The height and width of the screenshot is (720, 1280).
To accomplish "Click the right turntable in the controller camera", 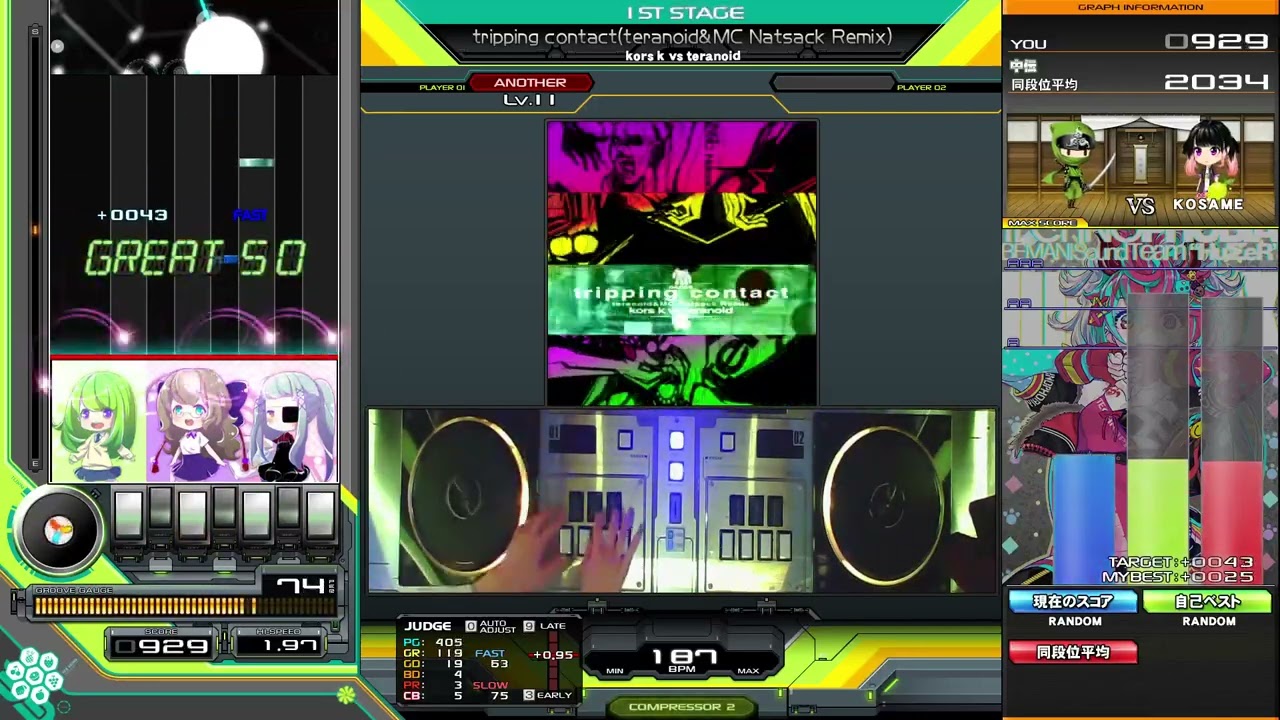I will click(x=884, y=503).
